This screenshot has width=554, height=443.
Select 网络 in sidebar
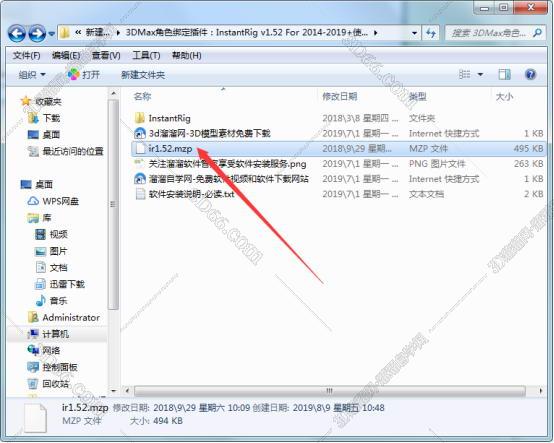(44, 350)
